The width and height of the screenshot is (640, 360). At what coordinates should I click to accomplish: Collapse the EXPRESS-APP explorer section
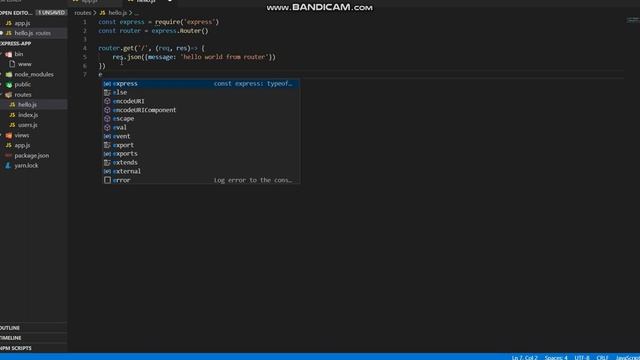(x=33, y=44)
